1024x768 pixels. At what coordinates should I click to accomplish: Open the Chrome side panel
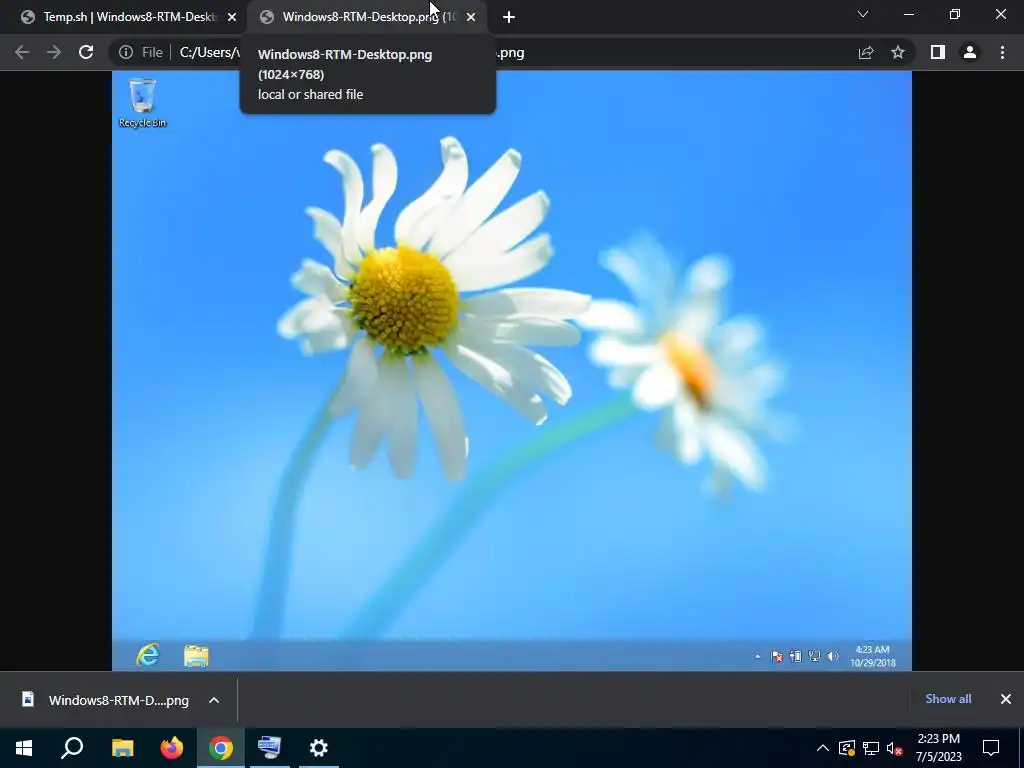click(x=938, y=52)
